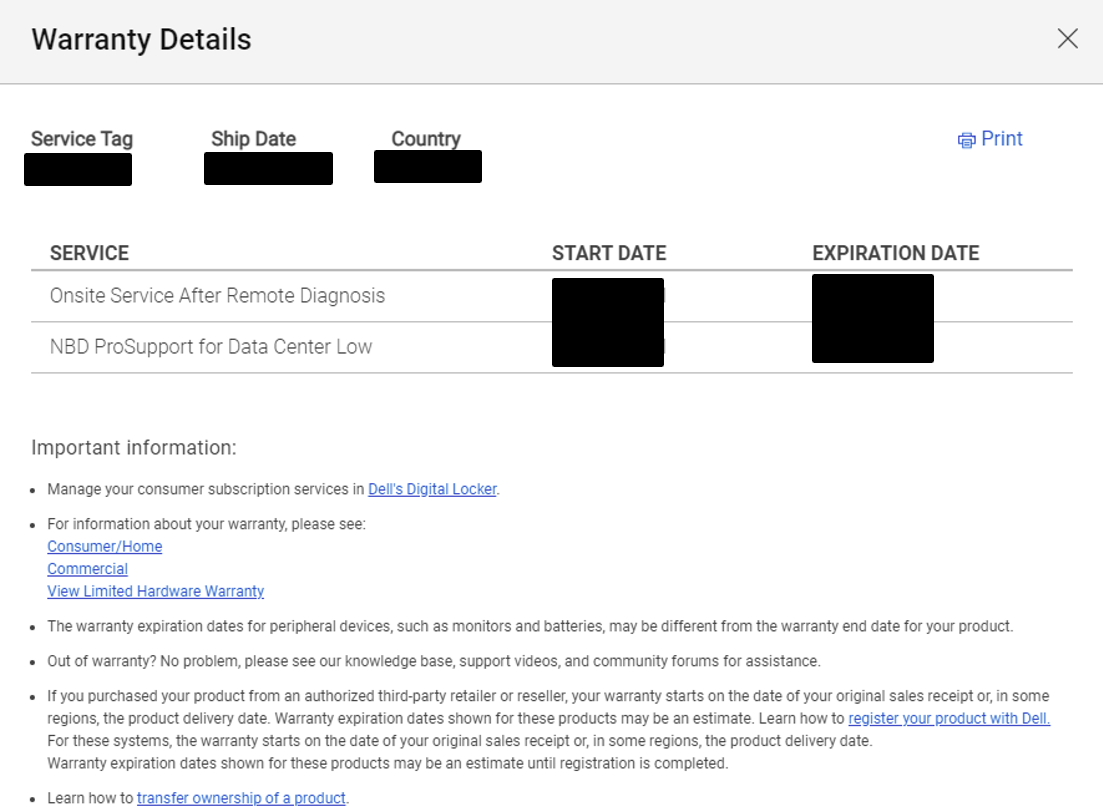
Task: View Limited Hardware Warranty details
Action: point(155,591)
